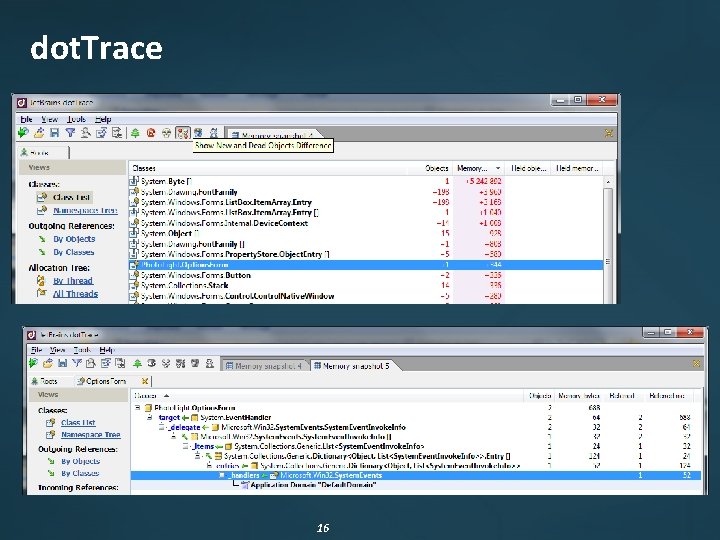This screenshot has height=540, width=720.
Task: Close the Options Form tab with X
Action: pos(145,381)
